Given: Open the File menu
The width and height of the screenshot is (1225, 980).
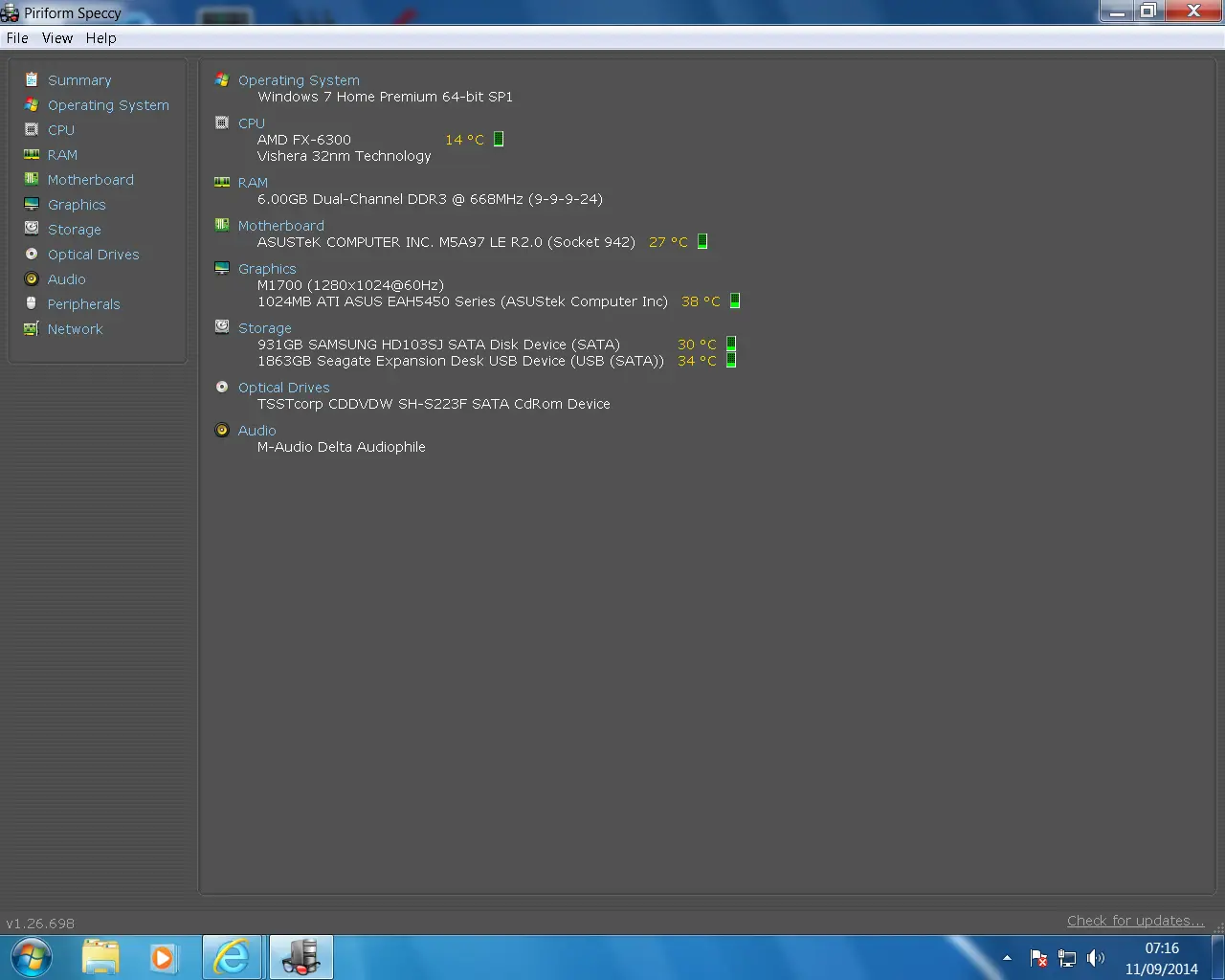Looking at the screenshot, I should tap(17, 38).
